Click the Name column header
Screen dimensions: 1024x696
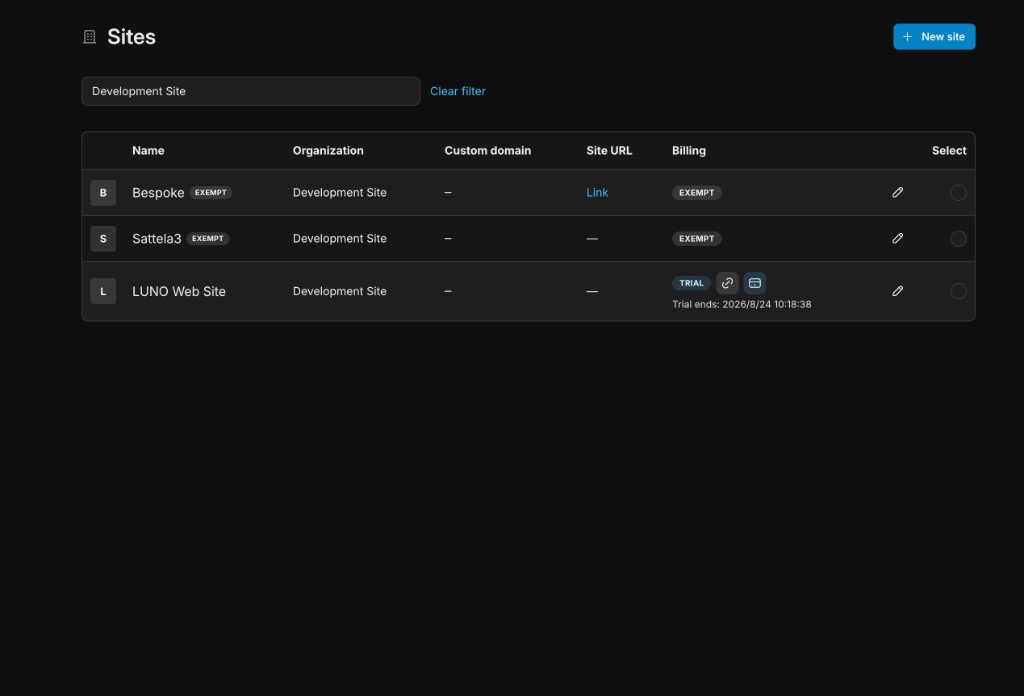[x=148, y=150]
